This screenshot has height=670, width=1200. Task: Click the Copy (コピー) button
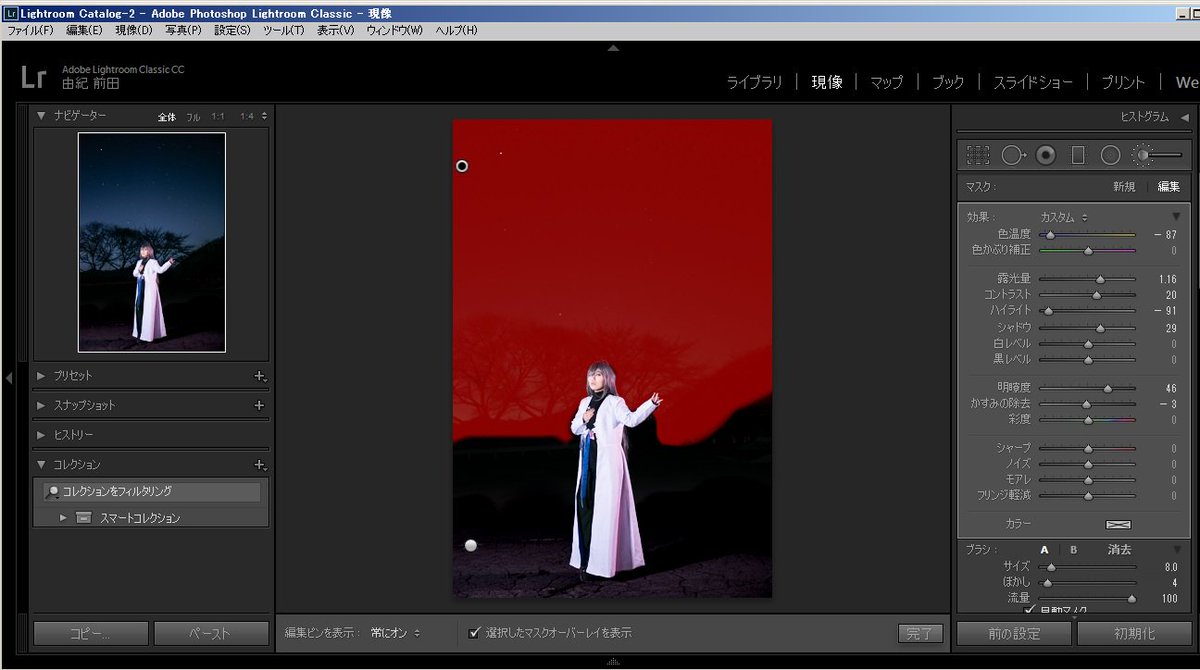[91, 633]
